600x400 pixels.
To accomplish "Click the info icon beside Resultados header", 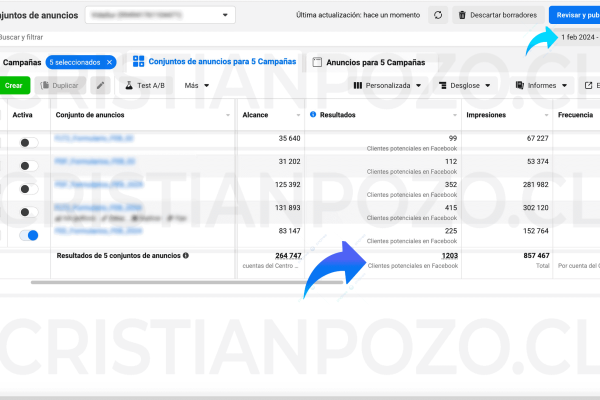I will point(313,114).
